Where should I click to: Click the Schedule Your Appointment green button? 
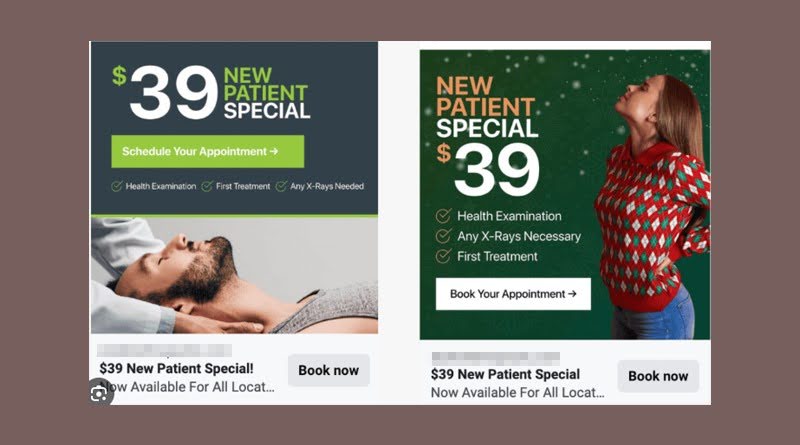coord(208,152)
